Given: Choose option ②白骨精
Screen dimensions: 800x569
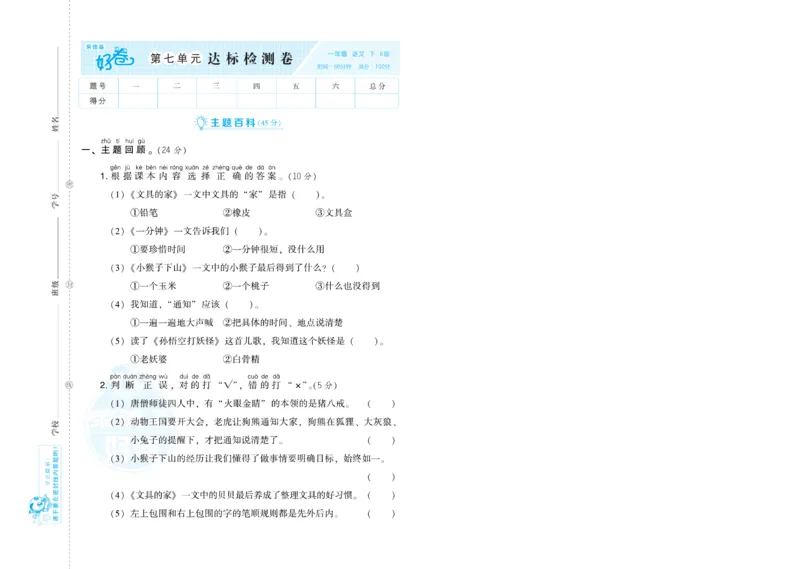Looking at the screenshot, I should coord(241,359).
